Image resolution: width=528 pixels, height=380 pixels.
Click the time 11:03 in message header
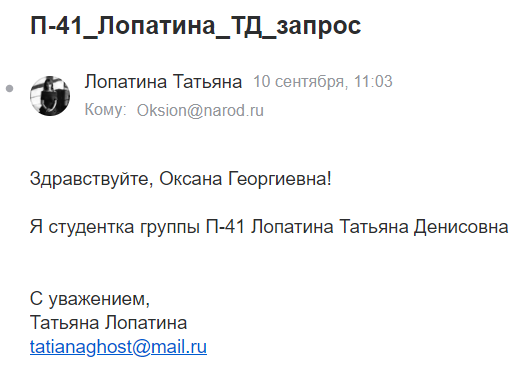[x=373, y=82]
